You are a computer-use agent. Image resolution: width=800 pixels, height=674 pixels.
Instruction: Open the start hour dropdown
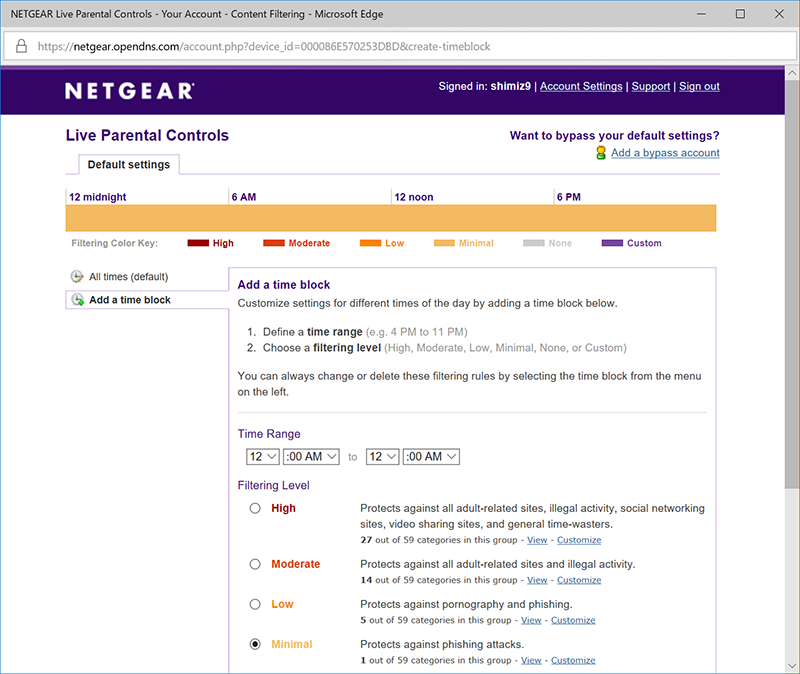coord(263,457)
